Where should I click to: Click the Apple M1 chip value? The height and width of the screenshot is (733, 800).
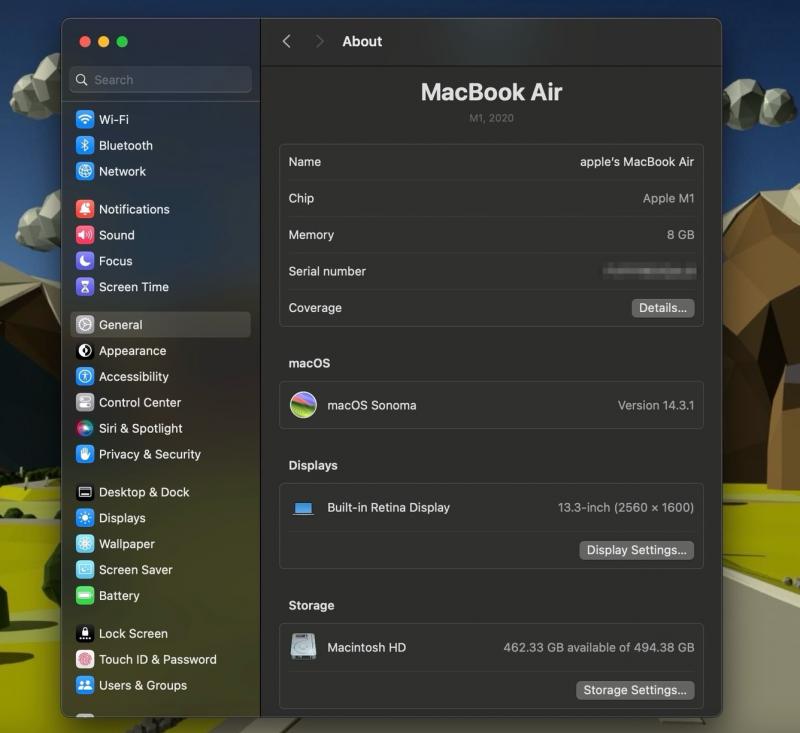(668, 198)
